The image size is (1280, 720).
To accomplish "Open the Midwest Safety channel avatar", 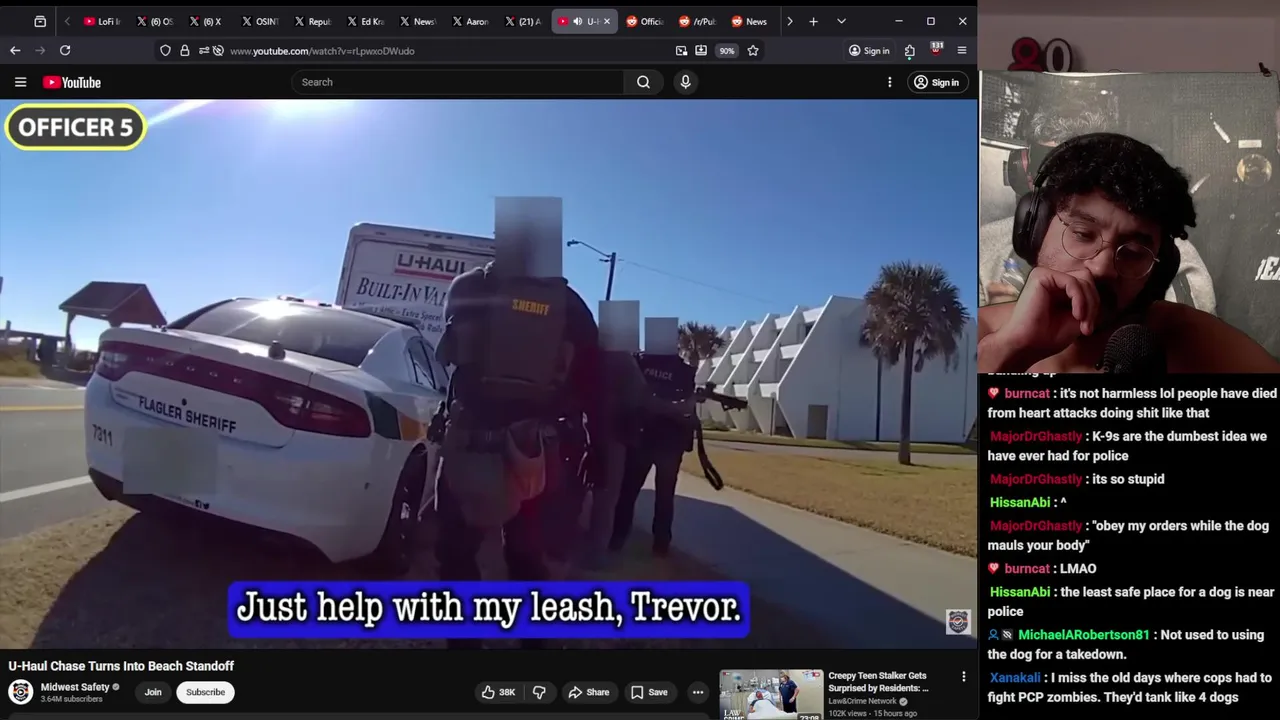I will pyautogui.click(x=20, y=692).
